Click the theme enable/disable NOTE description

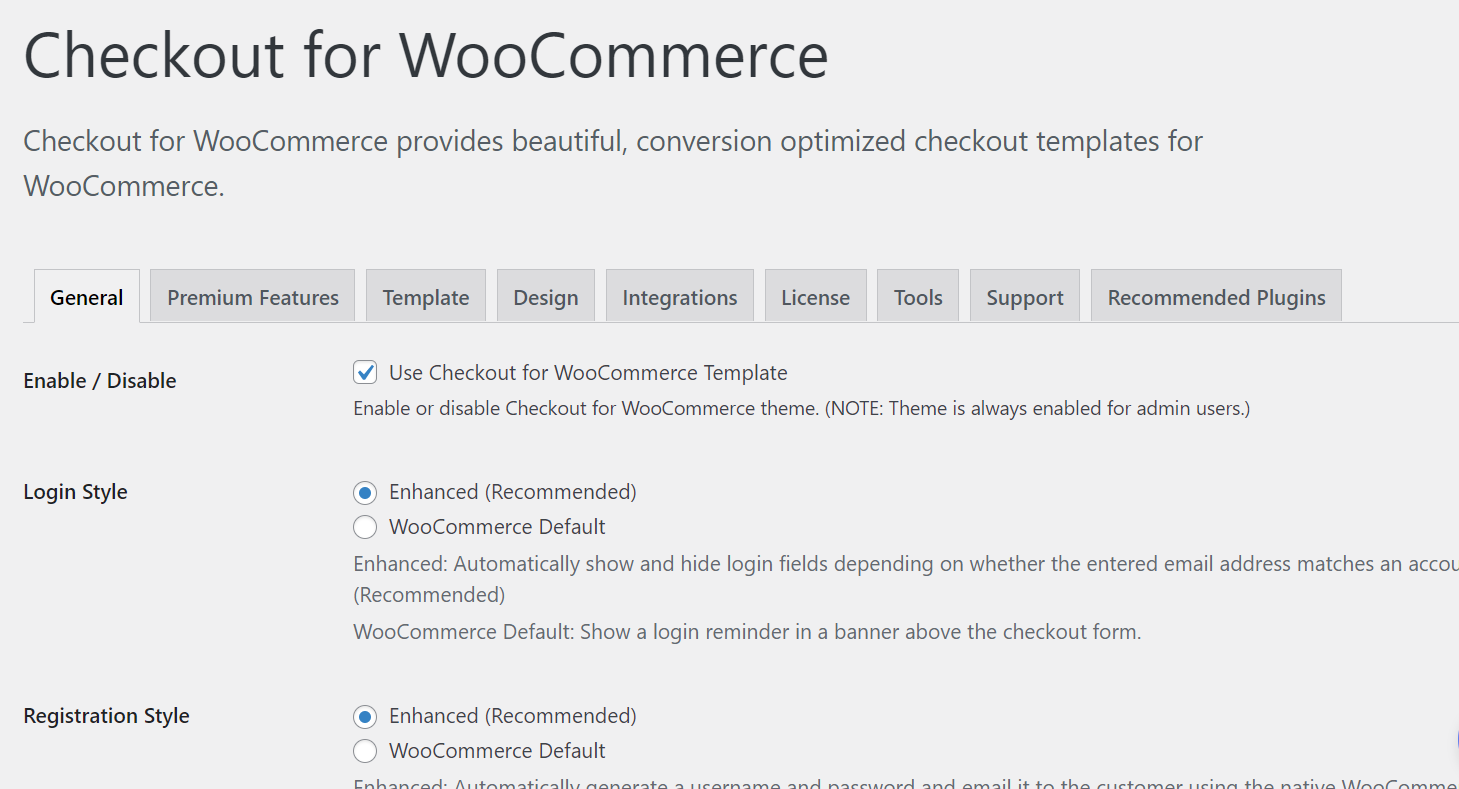pyautogui.click(x=802, y=408)
